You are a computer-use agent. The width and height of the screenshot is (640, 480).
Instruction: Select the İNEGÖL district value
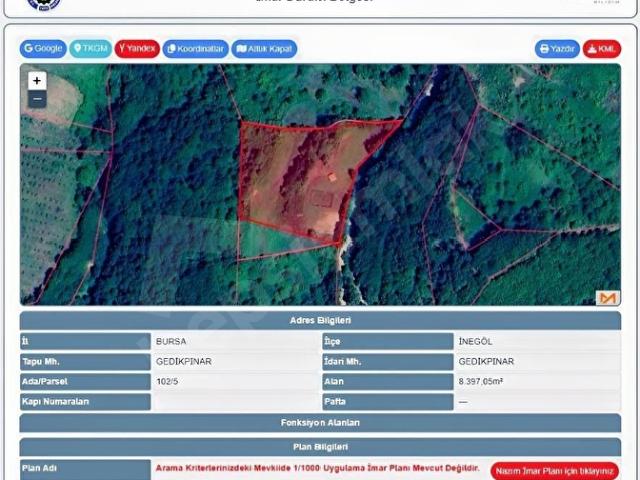[x=475, y=341]
